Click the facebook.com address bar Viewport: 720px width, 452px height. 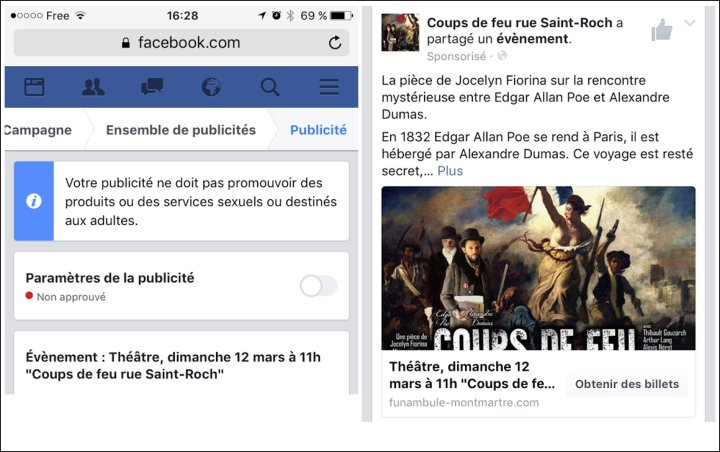(181, 43)
